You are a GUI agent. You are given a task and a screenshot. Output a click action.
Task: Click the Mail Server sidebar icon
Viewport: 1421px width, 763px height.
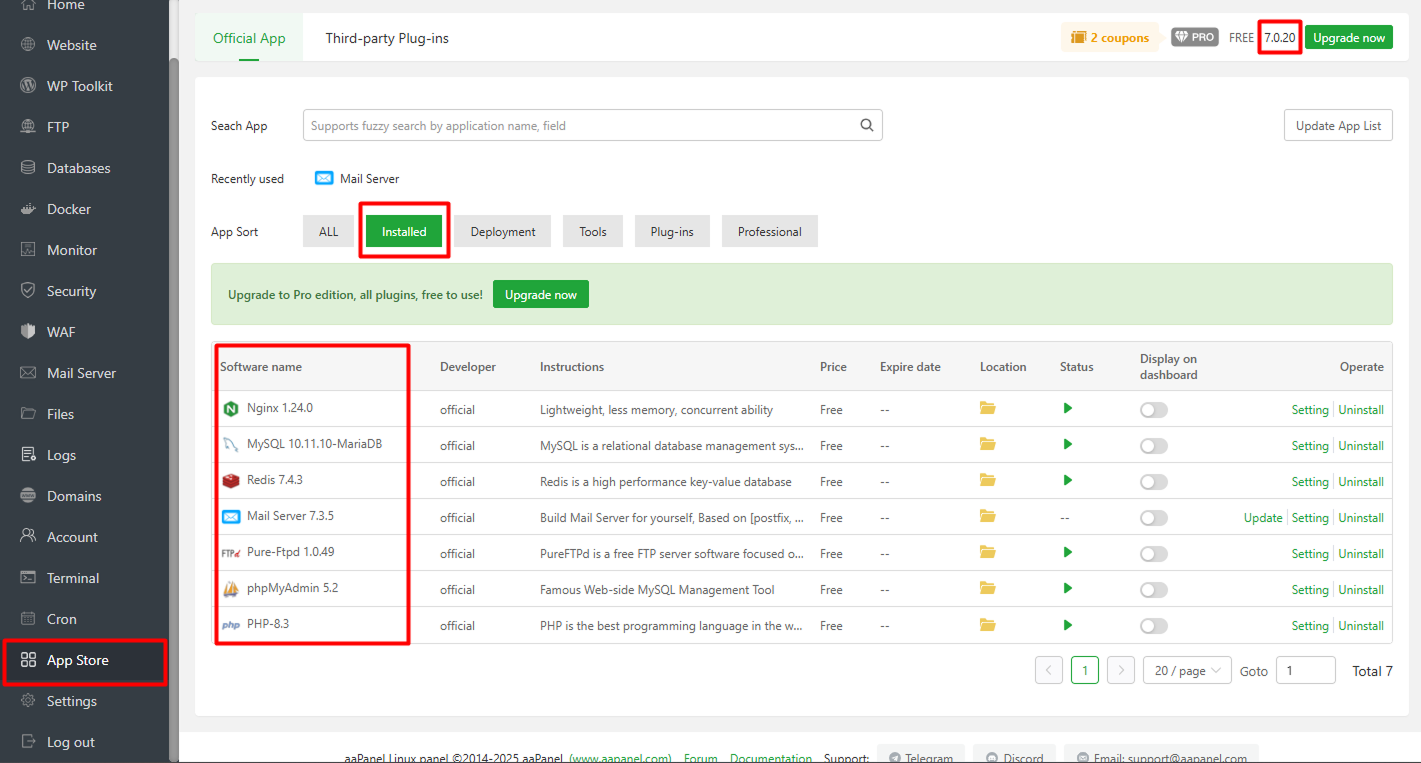tap(27, 372)
